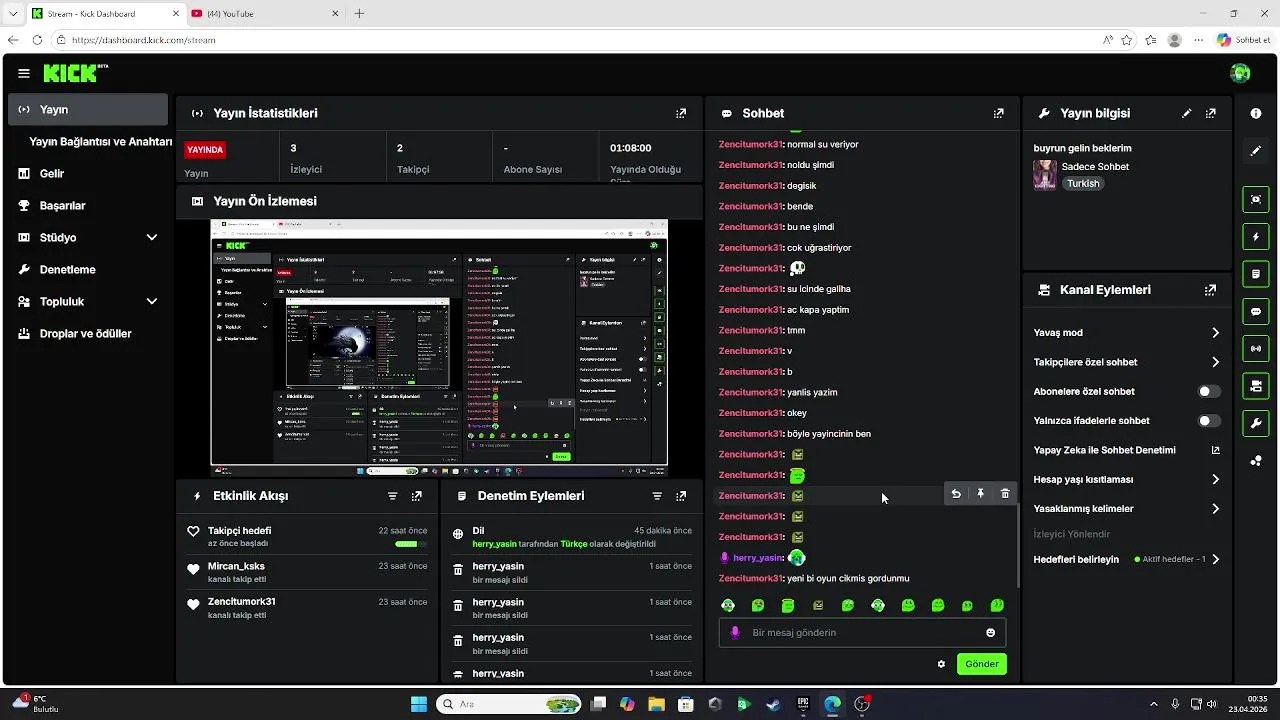Open filter menu in Etkinlik Akışı
Viewport: 1280px width, 720px height.
point(393,496)
